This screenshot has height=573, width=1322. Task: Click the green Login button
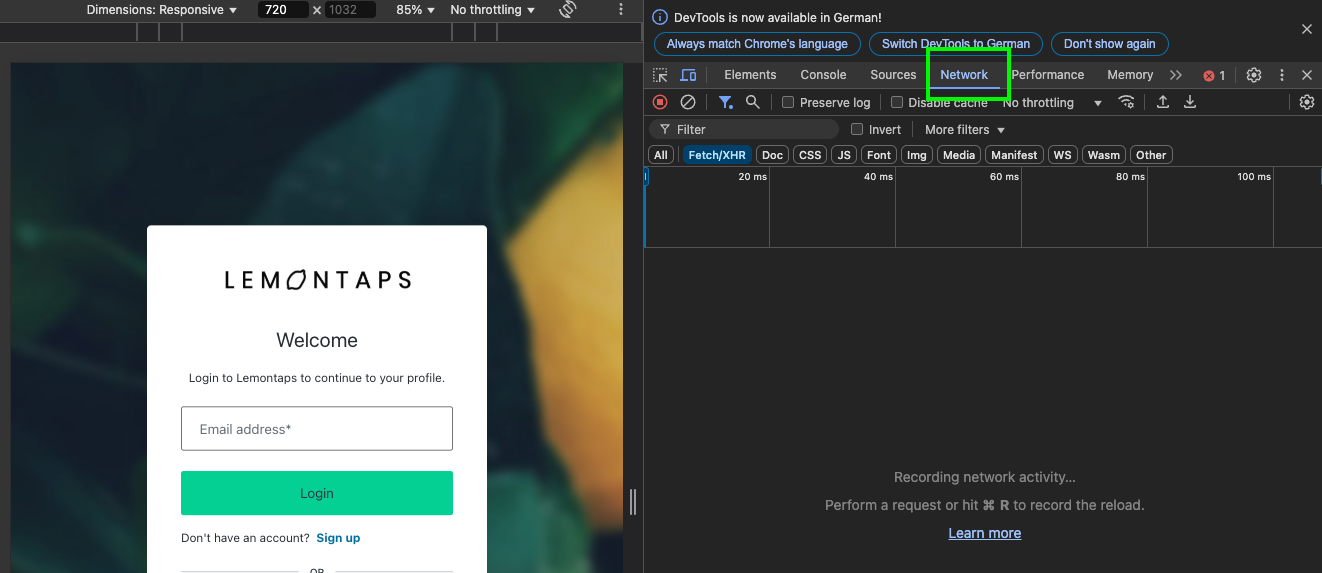317,493
